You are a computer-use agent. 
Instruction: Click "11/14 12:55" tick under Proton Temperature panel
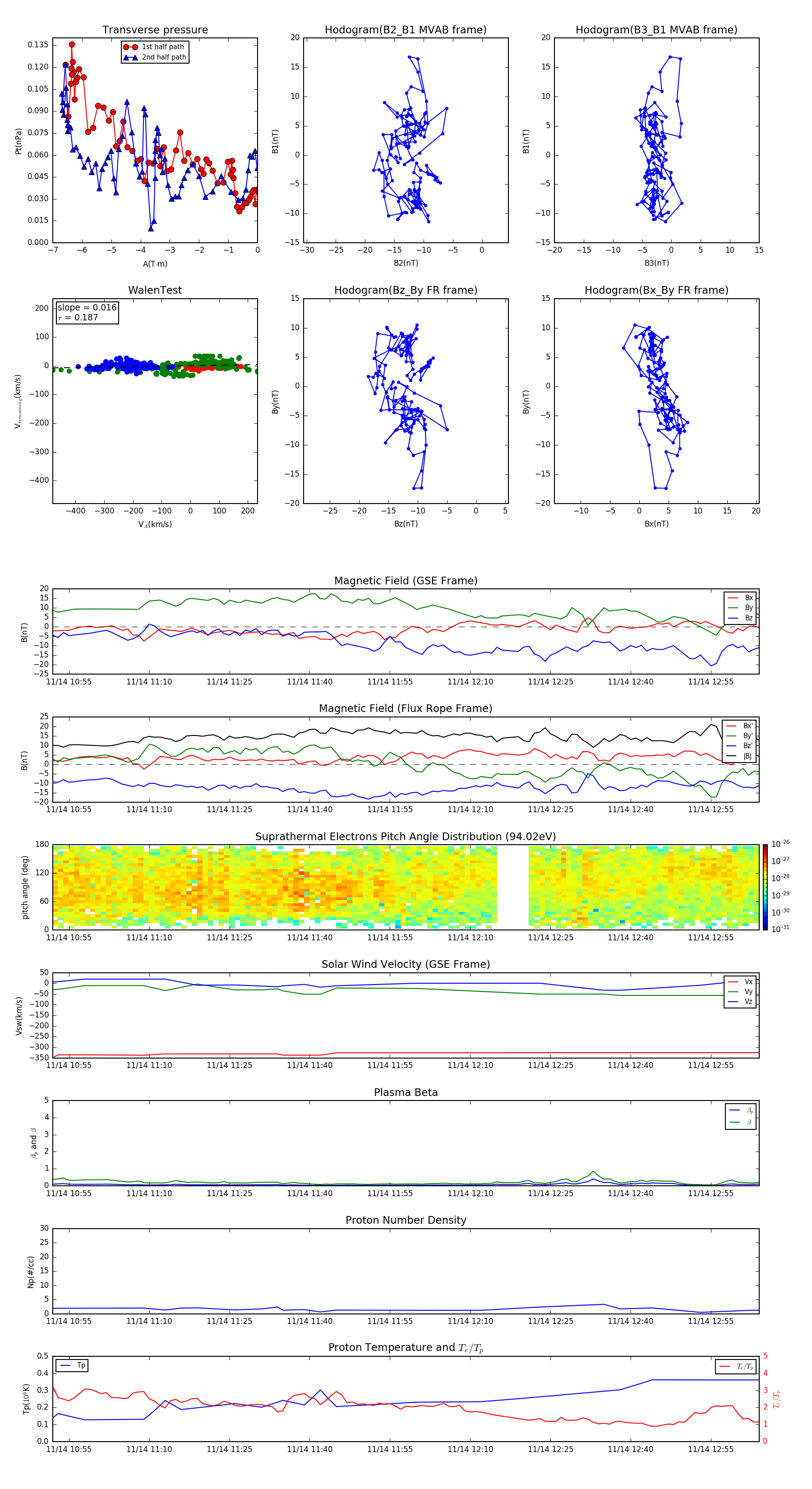(x=710, y=1449)
